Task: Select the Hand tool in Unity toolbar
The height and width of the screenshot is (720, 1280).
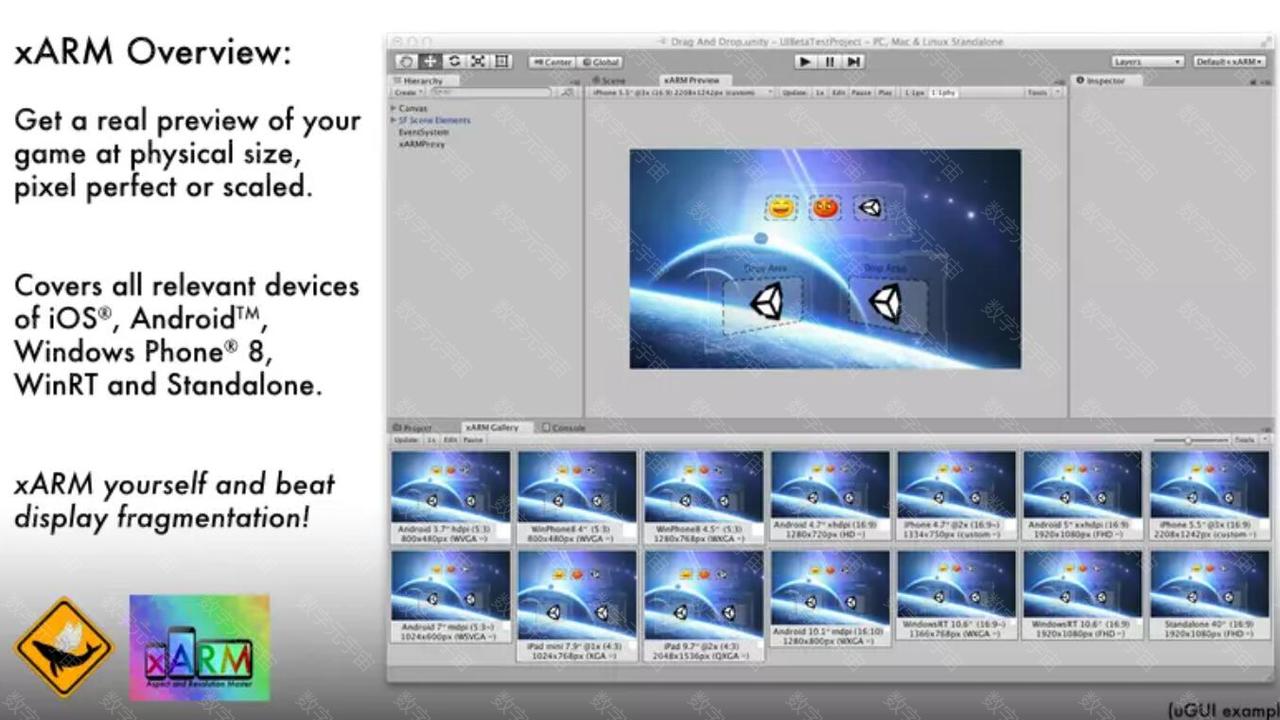Action: (x=406, y=61)
